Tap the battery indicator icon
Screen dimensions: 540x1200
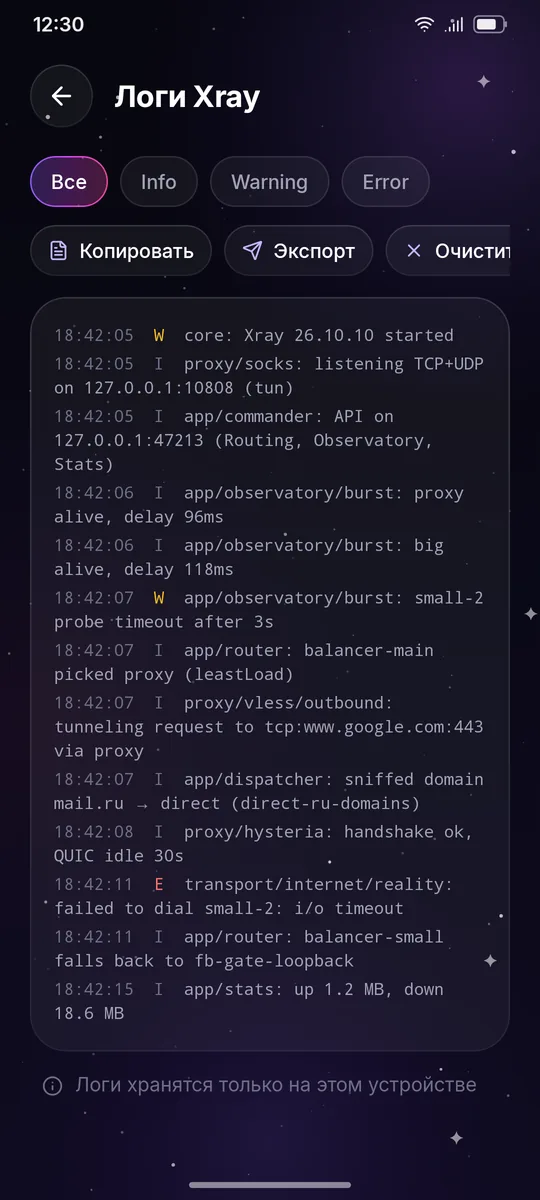[490, 24]
